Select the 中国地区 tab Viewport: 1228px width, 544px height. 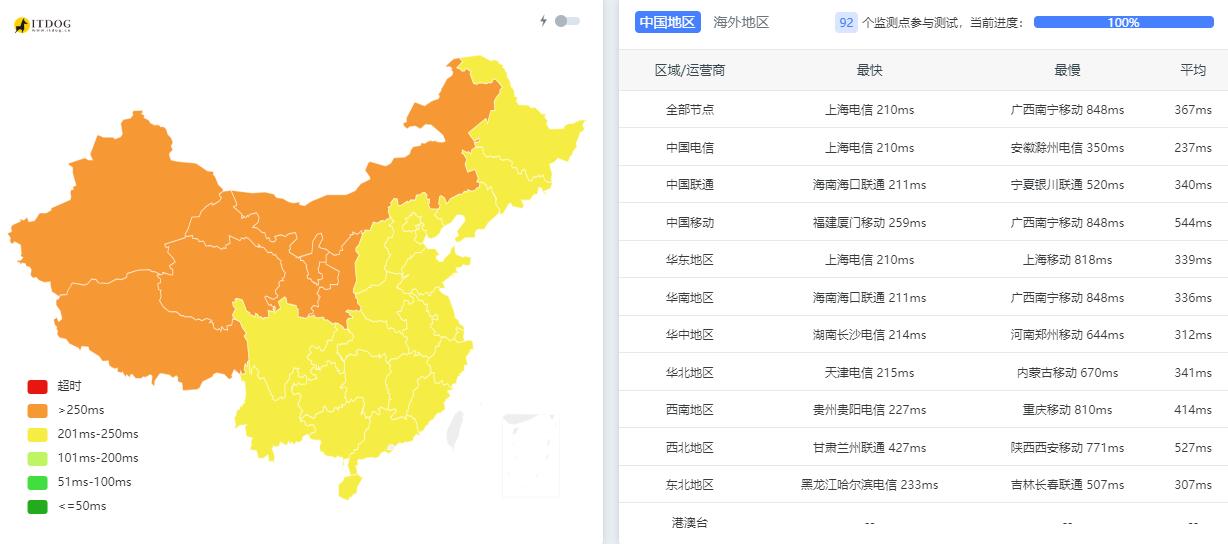coord(668,22)
